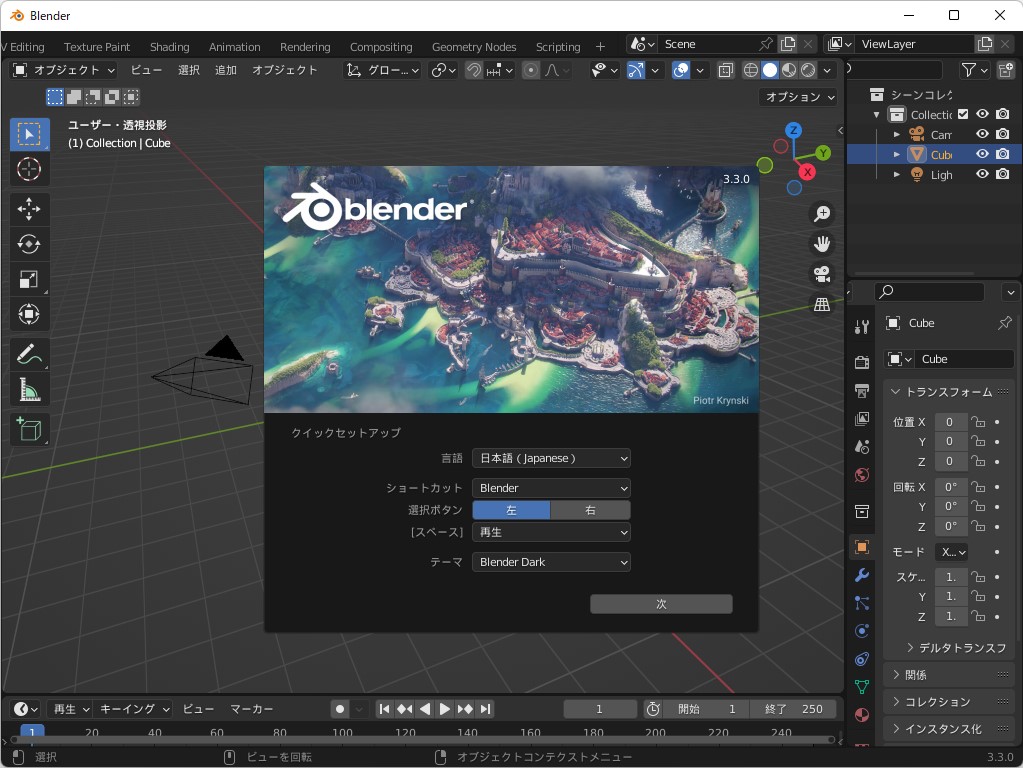
Task: Open the World properties tab
Action: [861, 474]
